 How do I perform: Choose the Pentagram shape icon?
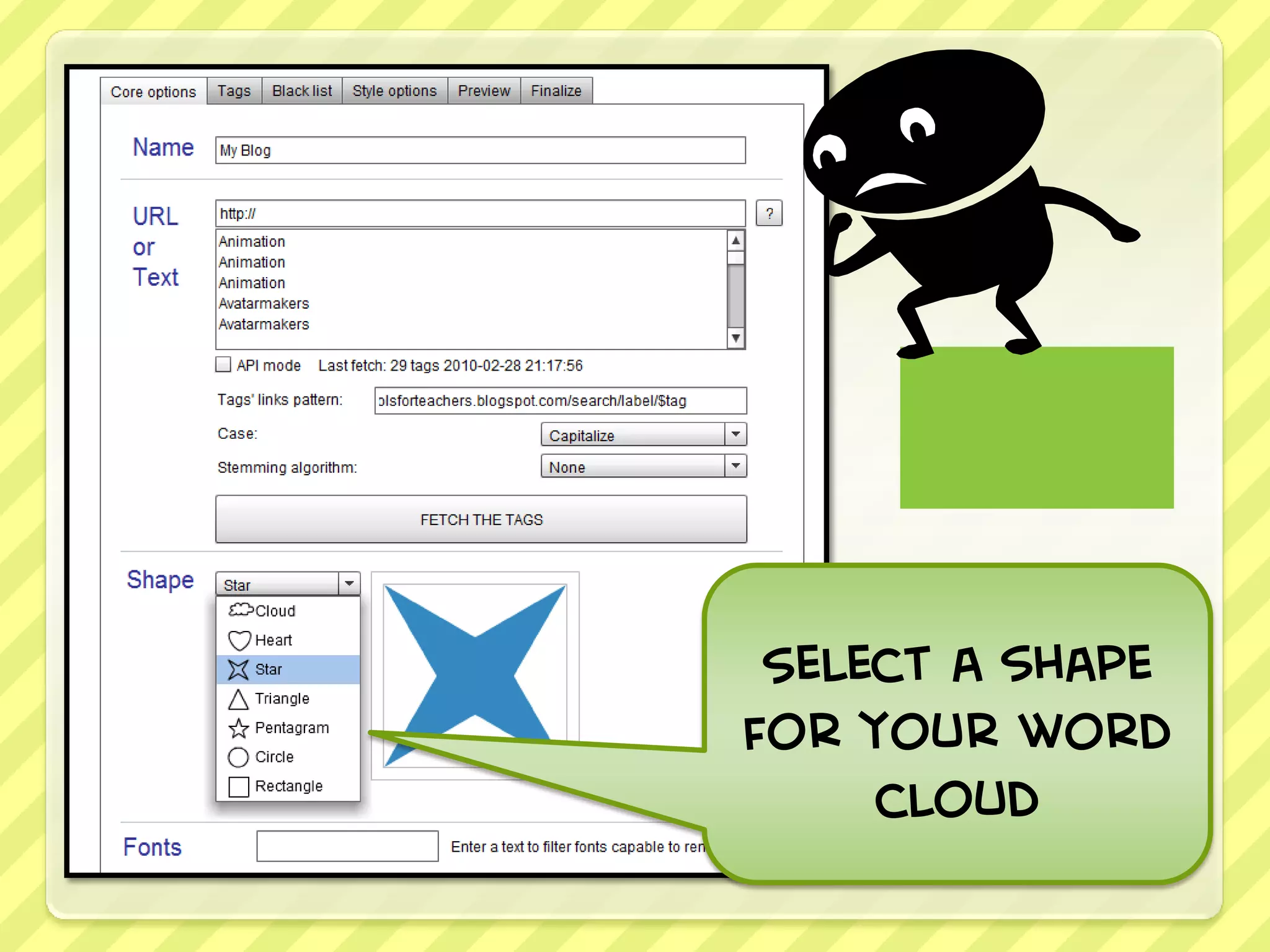pos(239,728)
